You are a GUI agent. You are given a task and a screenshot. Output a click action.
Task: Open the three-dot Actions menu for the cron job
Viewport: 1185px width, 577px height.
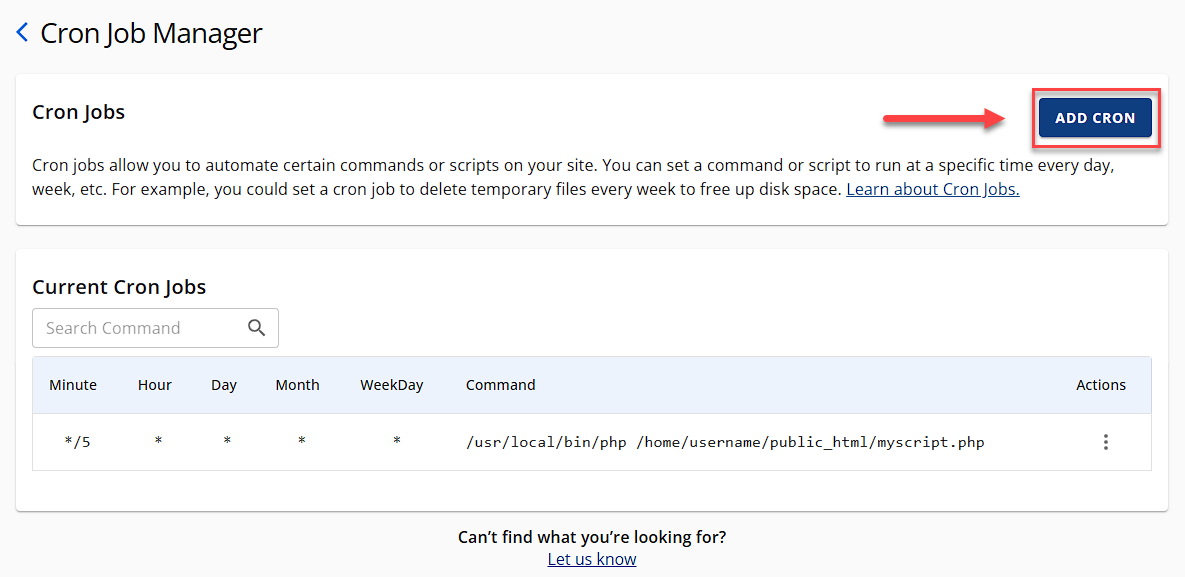(x=1106, y=441)
